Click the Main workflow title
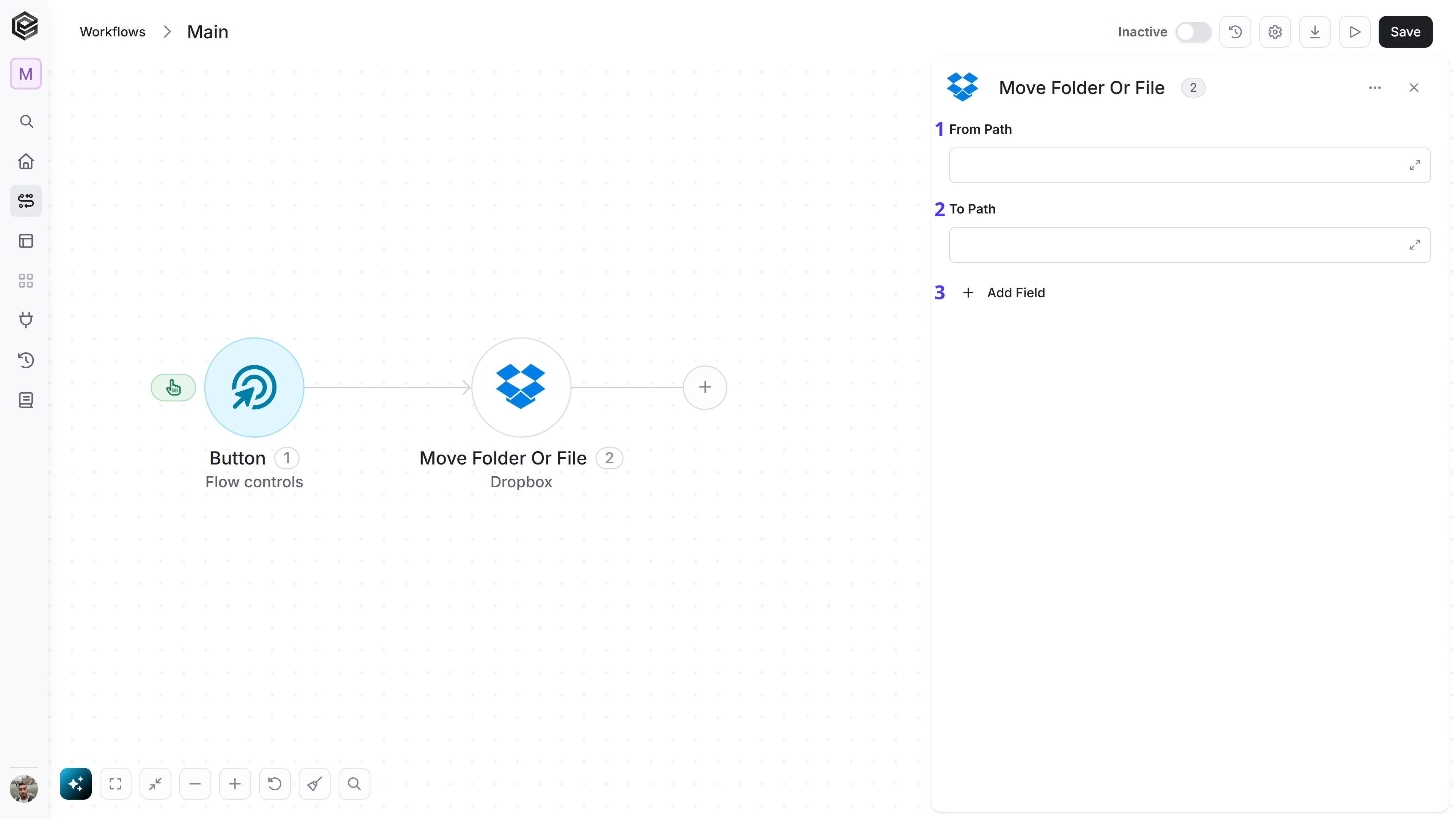This screenshot has height=819, width=1456. pos(207,32)
